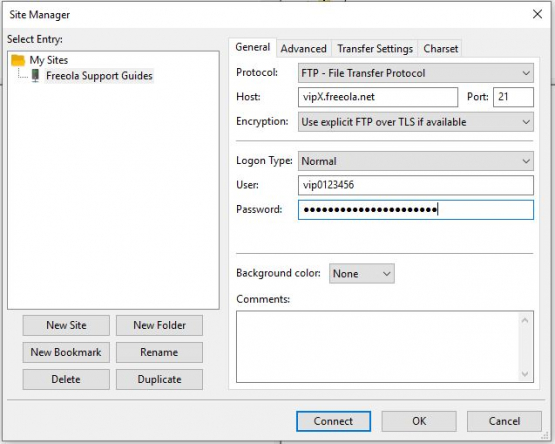Click the Connect button

[x=333, y=421]
